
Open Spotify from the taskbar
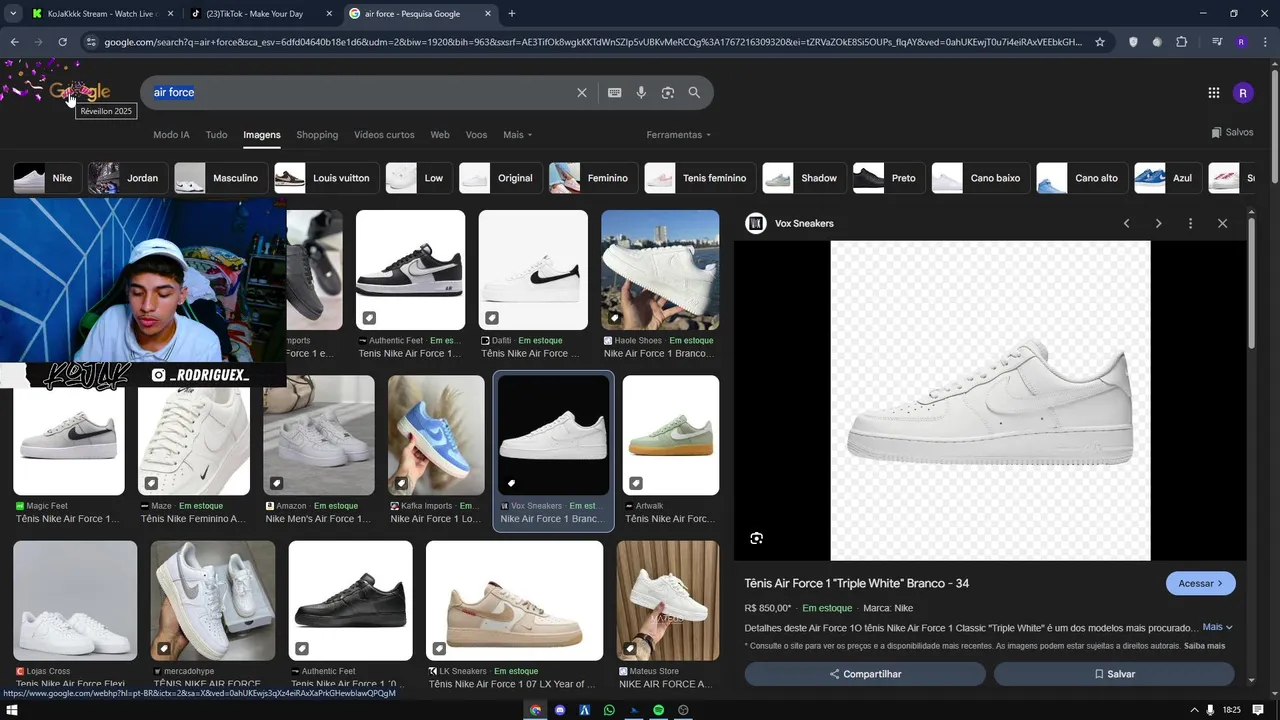tap(658, 710)
